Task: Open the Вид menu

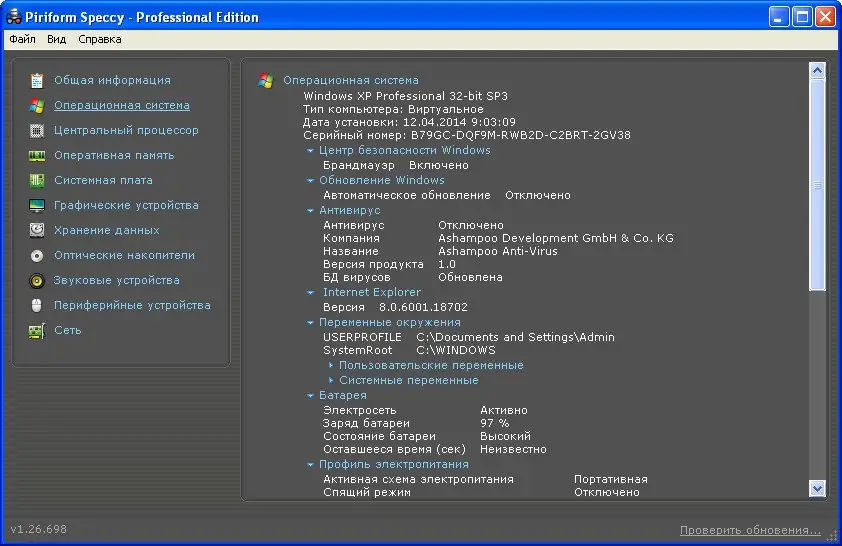Action: [x=56, y=39]
